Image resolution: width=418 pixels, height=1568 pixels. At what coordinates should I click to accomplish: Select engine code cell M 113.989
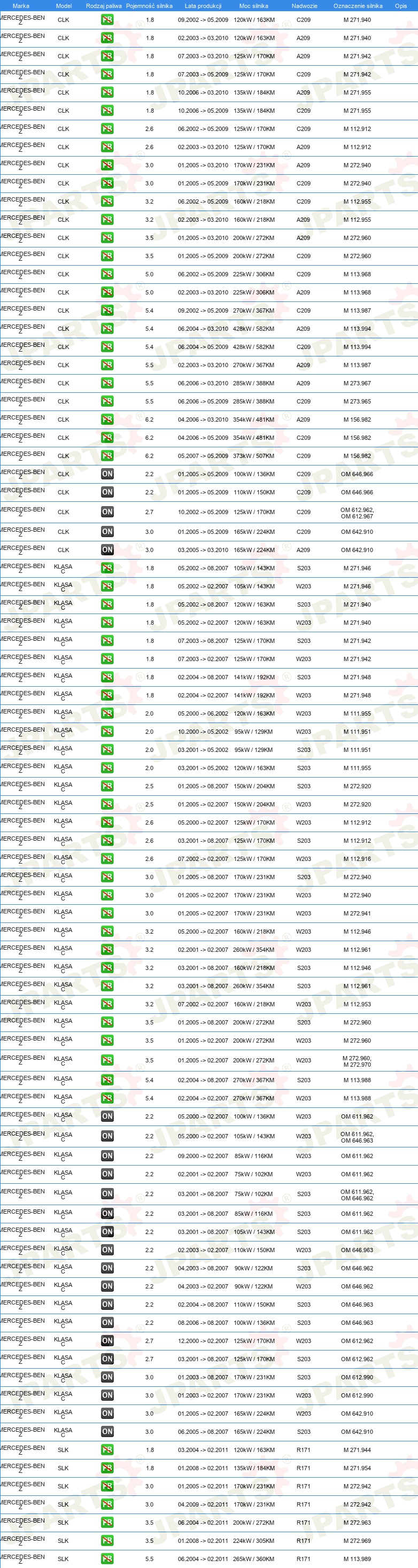pyautogui.click(x=357, y=1559)
